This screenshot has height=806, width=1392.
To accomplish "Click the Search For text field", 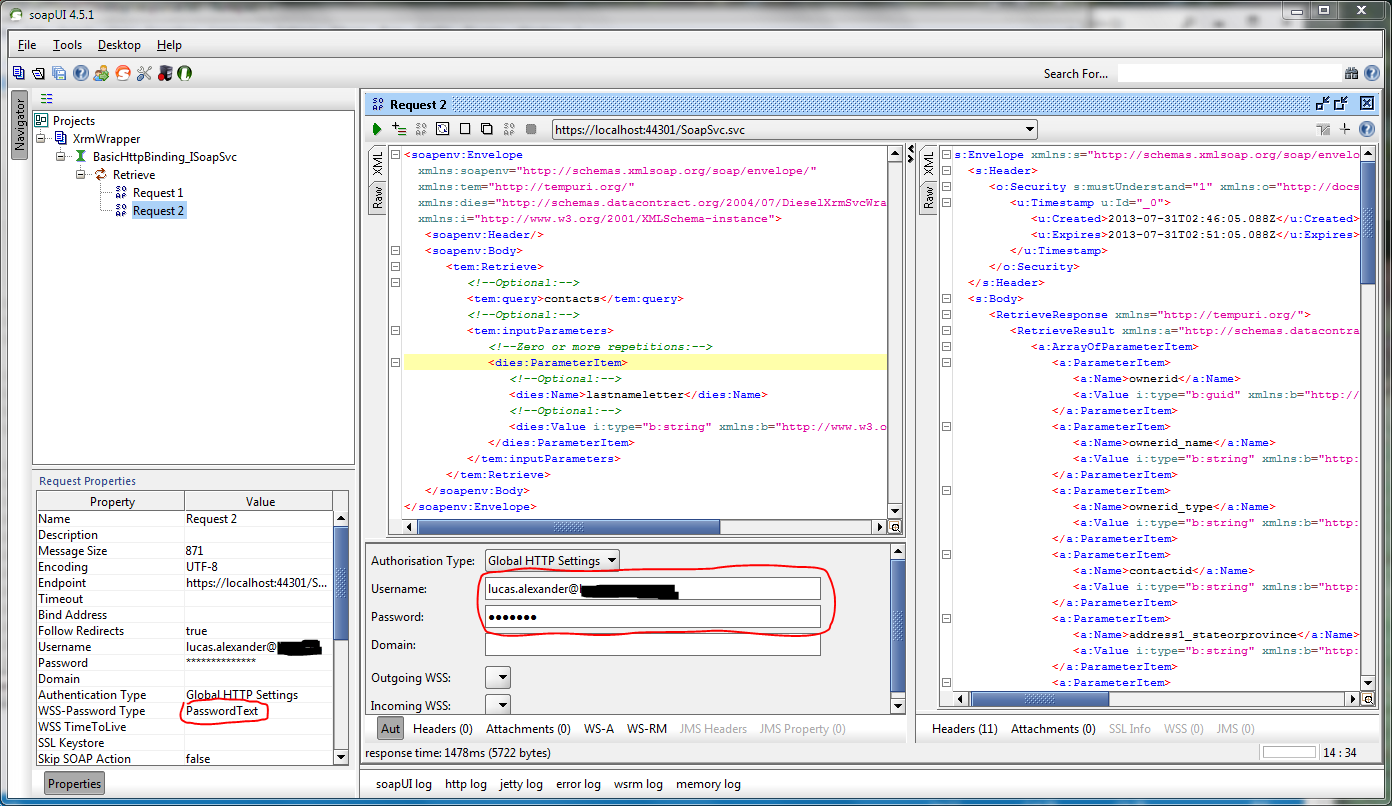I will 1229,73.
